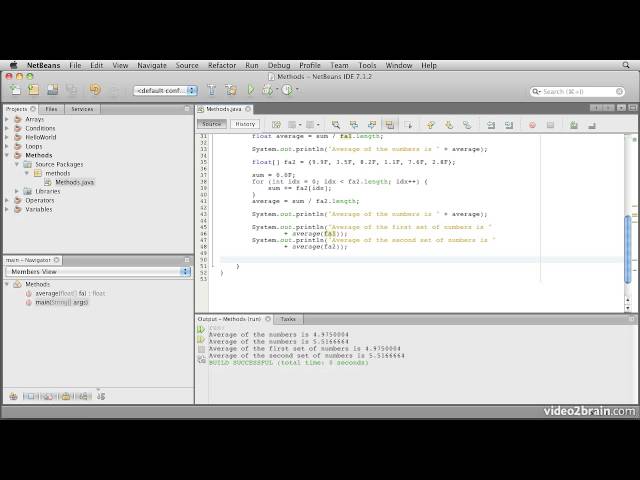Image resolution: width=640 pixels, height=480 pixels.
Task: Collapse the Methods project node
Action: pyautogui.click(x=7, y=155)
